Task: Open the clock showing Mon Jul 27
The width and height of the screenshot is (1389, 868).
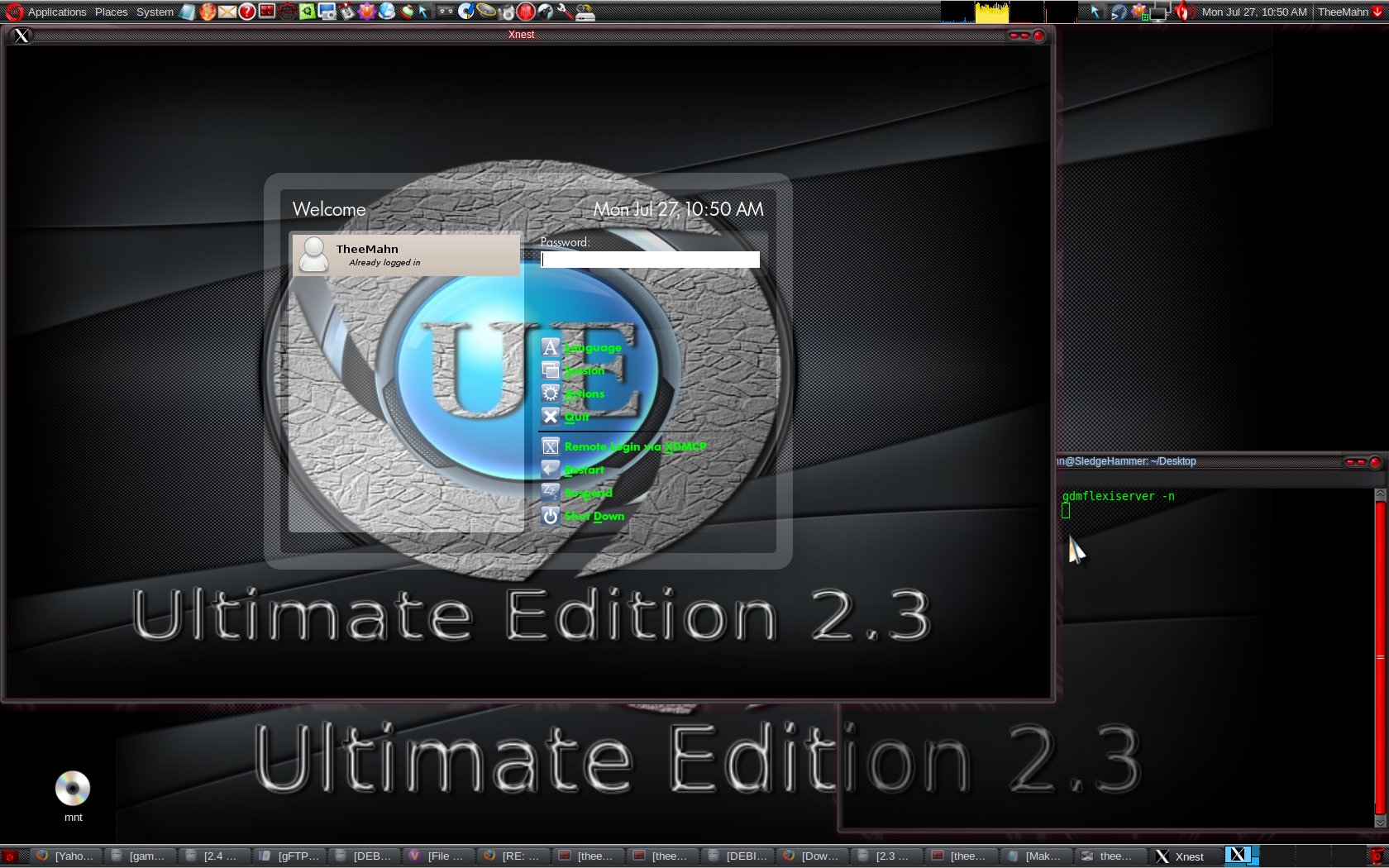Action: tap(1254, 12)
